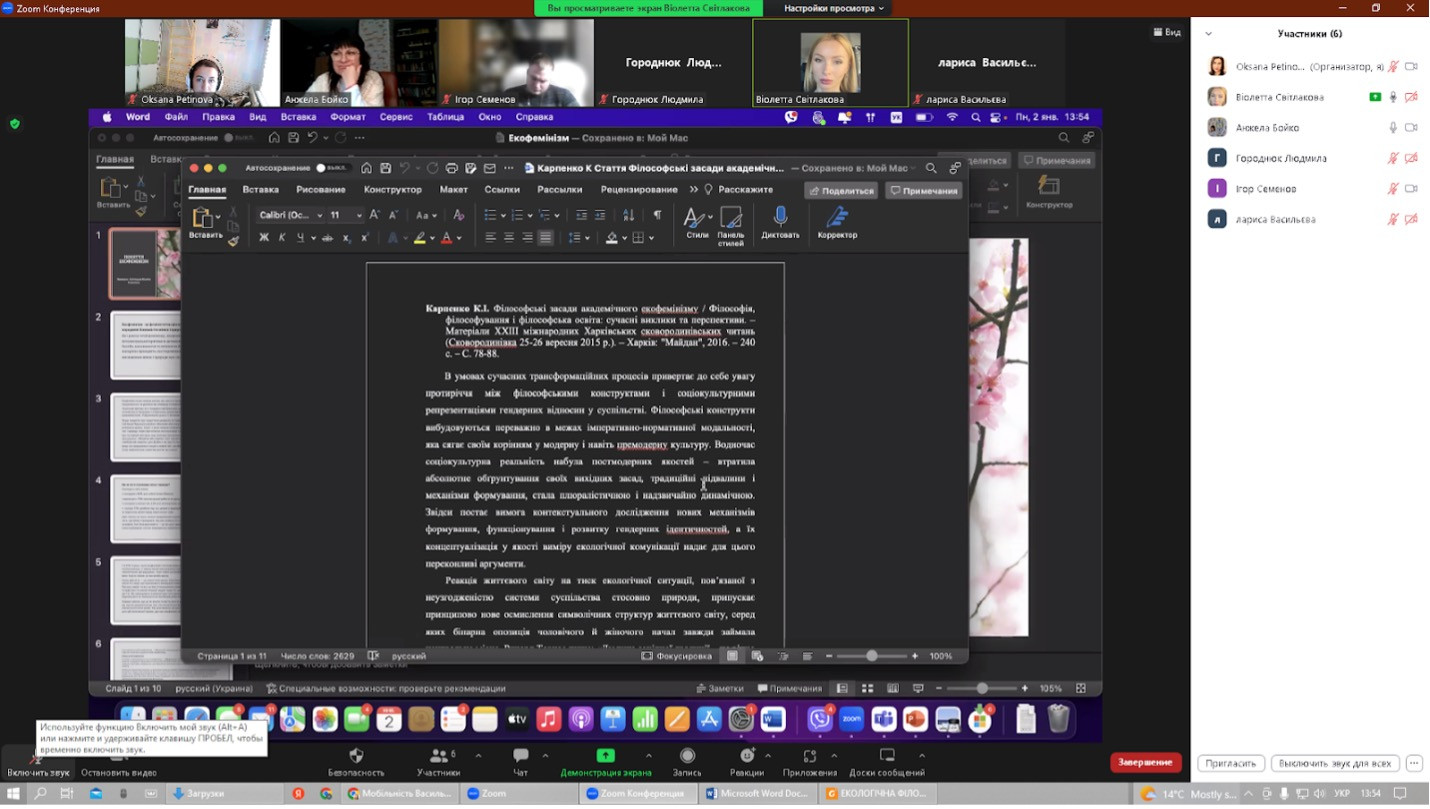1430x809 pixels.
Task: Click the Диктовать microphone icon in Word
Action: pos(780,217)
